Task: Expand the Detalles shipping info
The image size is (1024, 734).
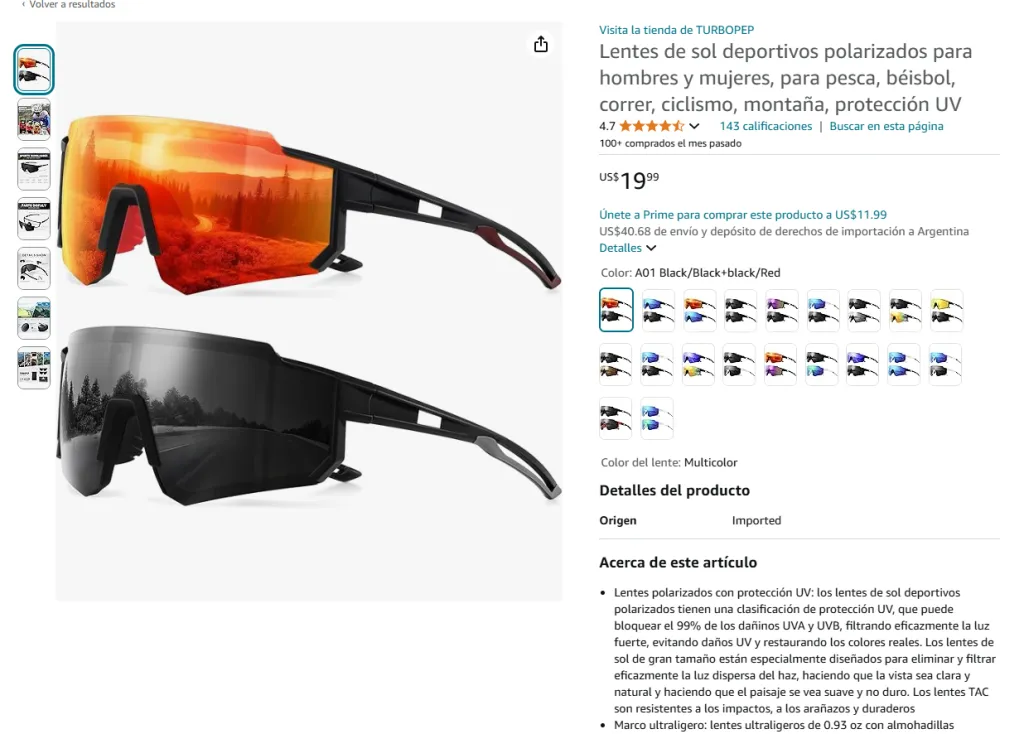Action: tap(628, 248)
